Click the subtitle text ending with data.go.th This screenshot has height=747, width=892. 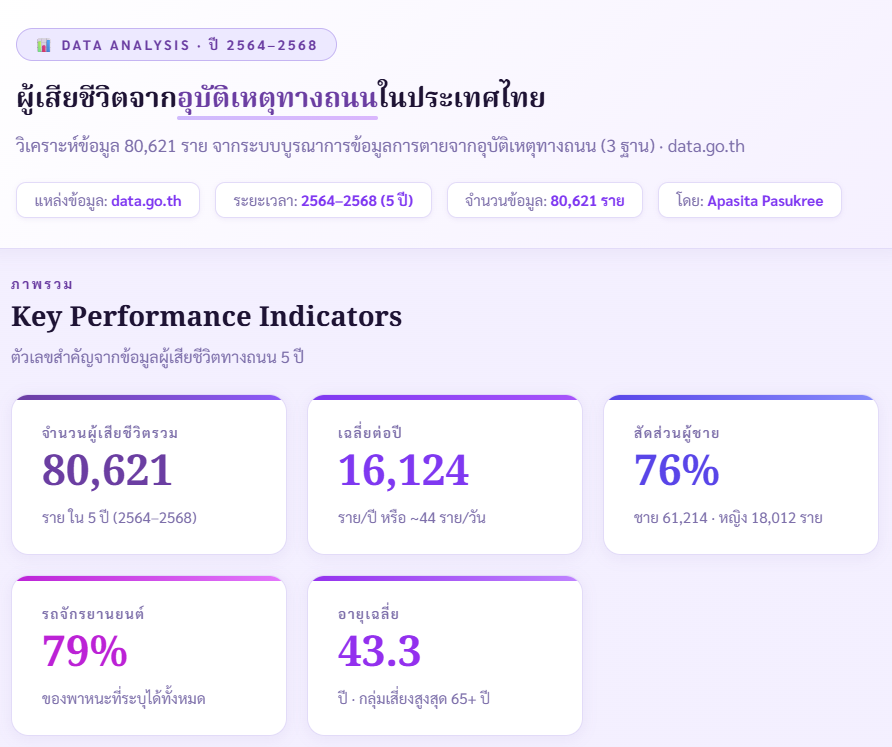point(380,146)
